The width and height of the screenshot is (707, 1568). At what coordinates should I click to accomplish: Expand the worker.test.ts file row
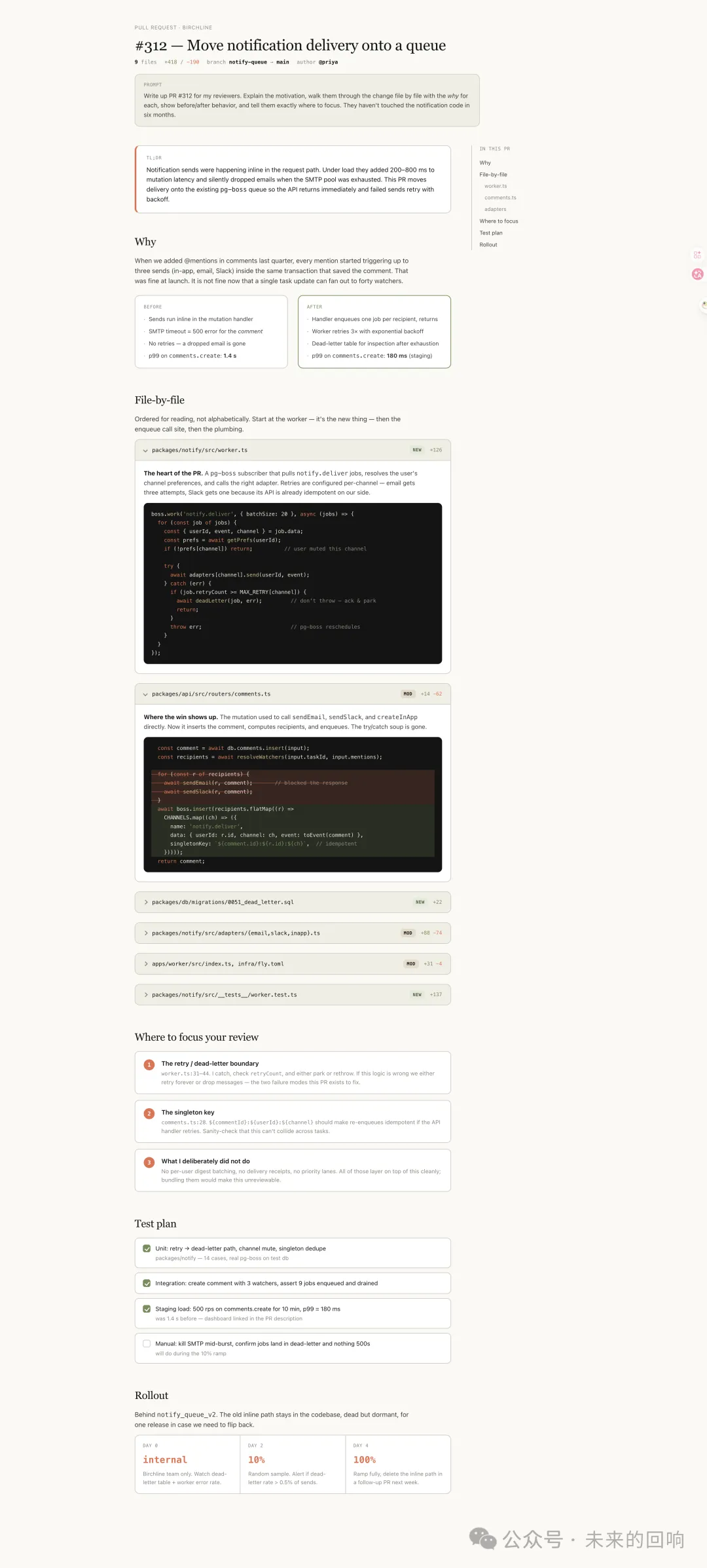pos(293,995)
